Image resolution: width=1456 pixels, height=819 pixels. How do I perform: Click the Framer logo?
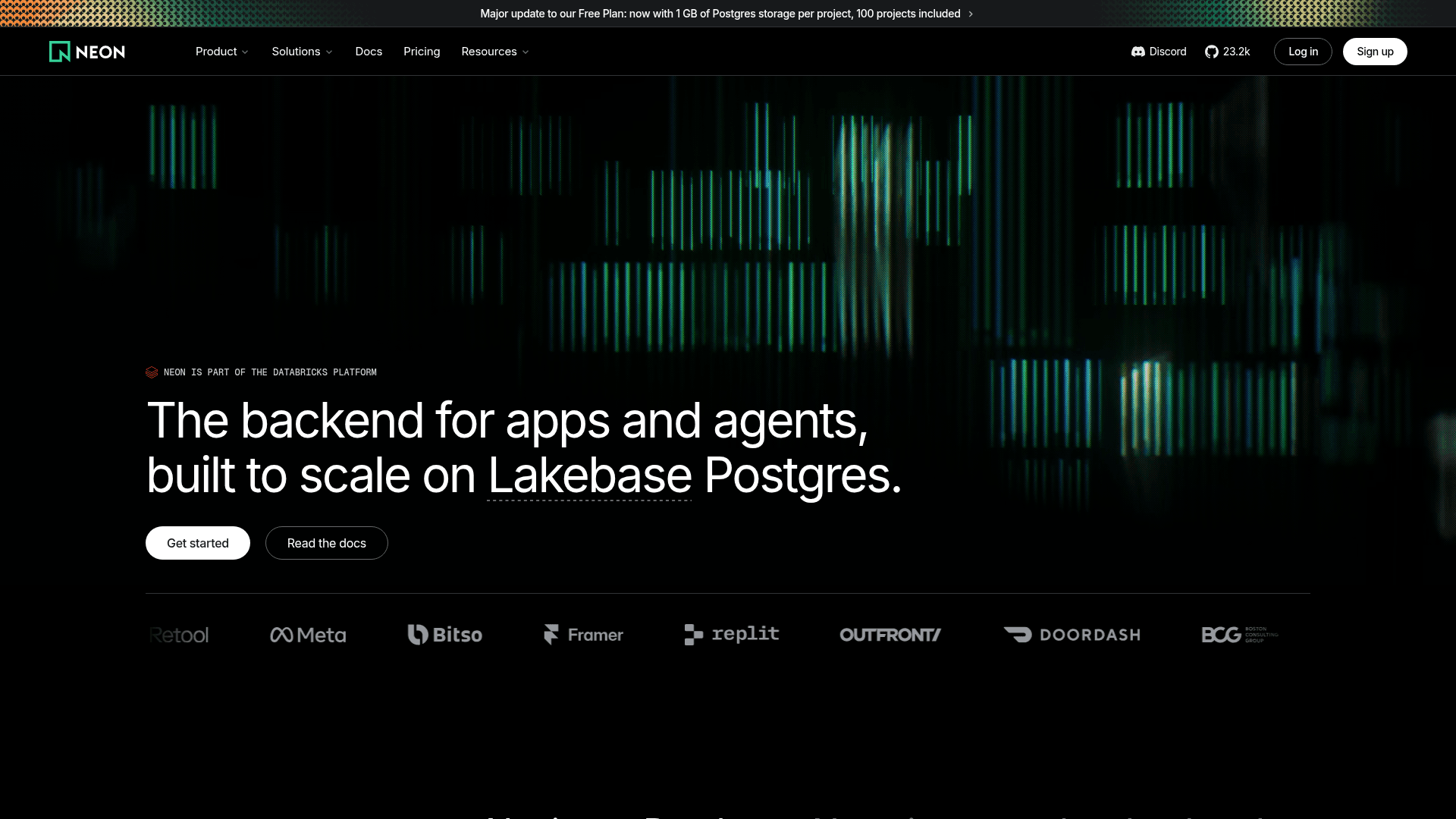click(583, 635)
